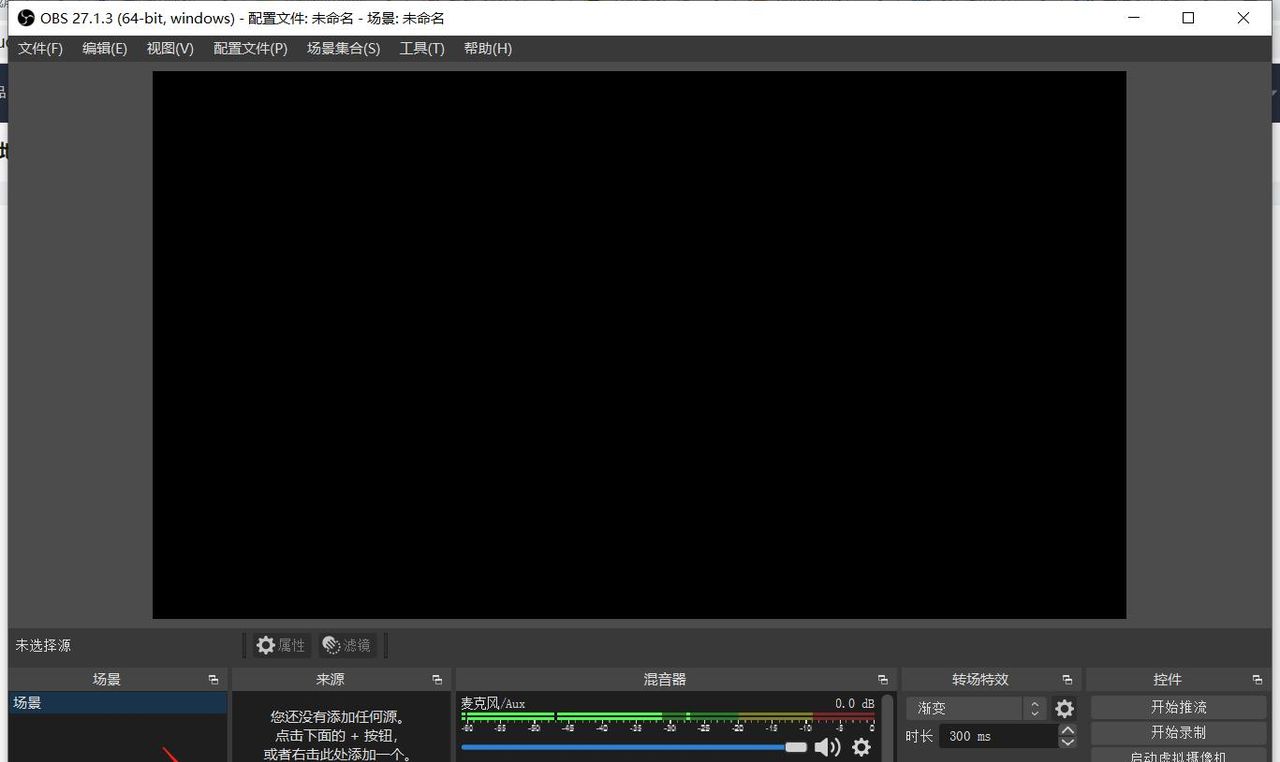Click the OBS logo in the title bar
This screenshot has width=1280, height=762.
26,18
